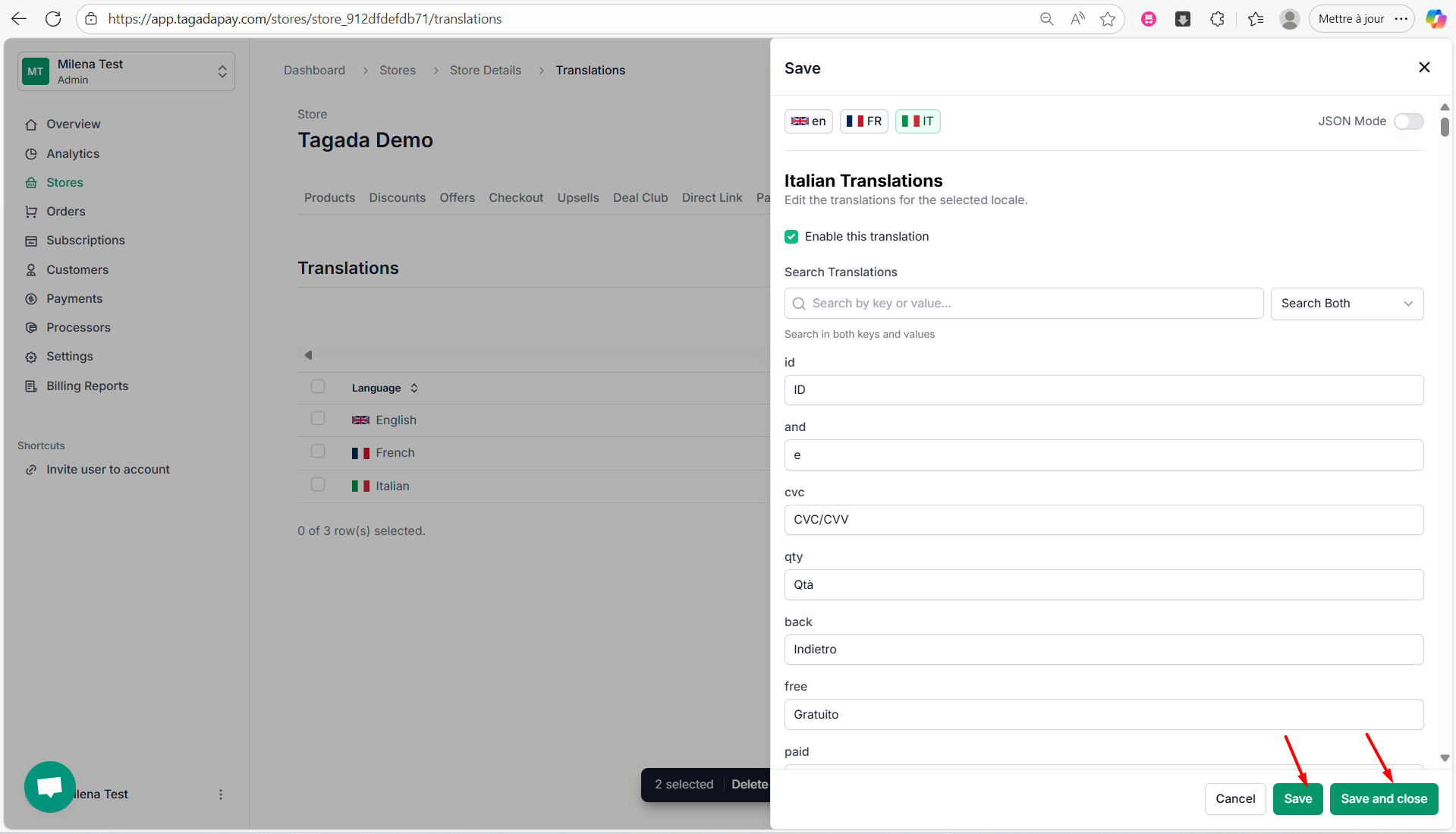1456x834 pixels.
Task: Click Delete in the selection bar
Action: pyautogui.click(x=750, y=784)
